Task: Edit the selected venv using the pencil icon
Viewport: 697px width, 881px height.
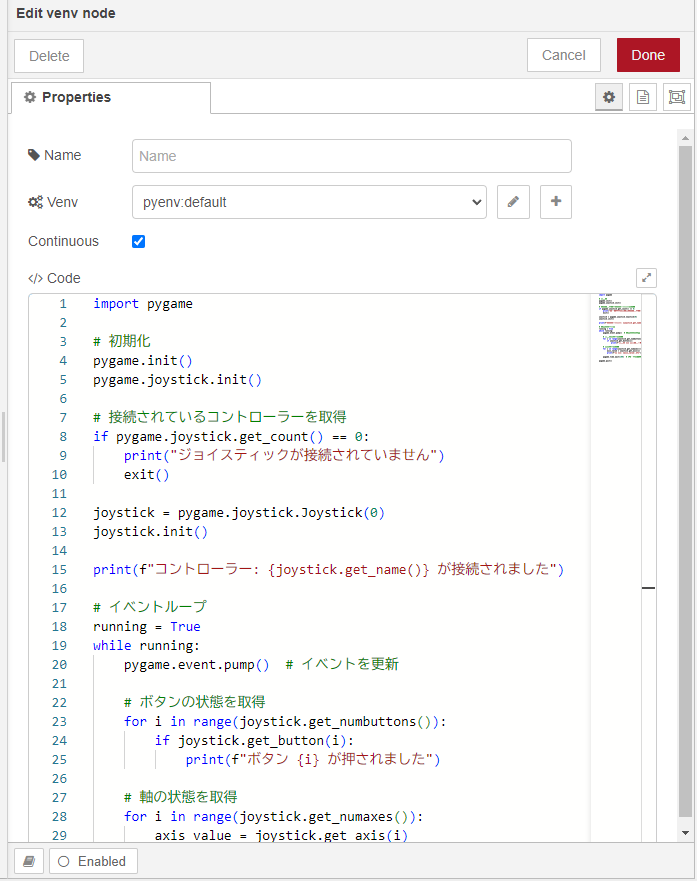Action: point(513,202)
